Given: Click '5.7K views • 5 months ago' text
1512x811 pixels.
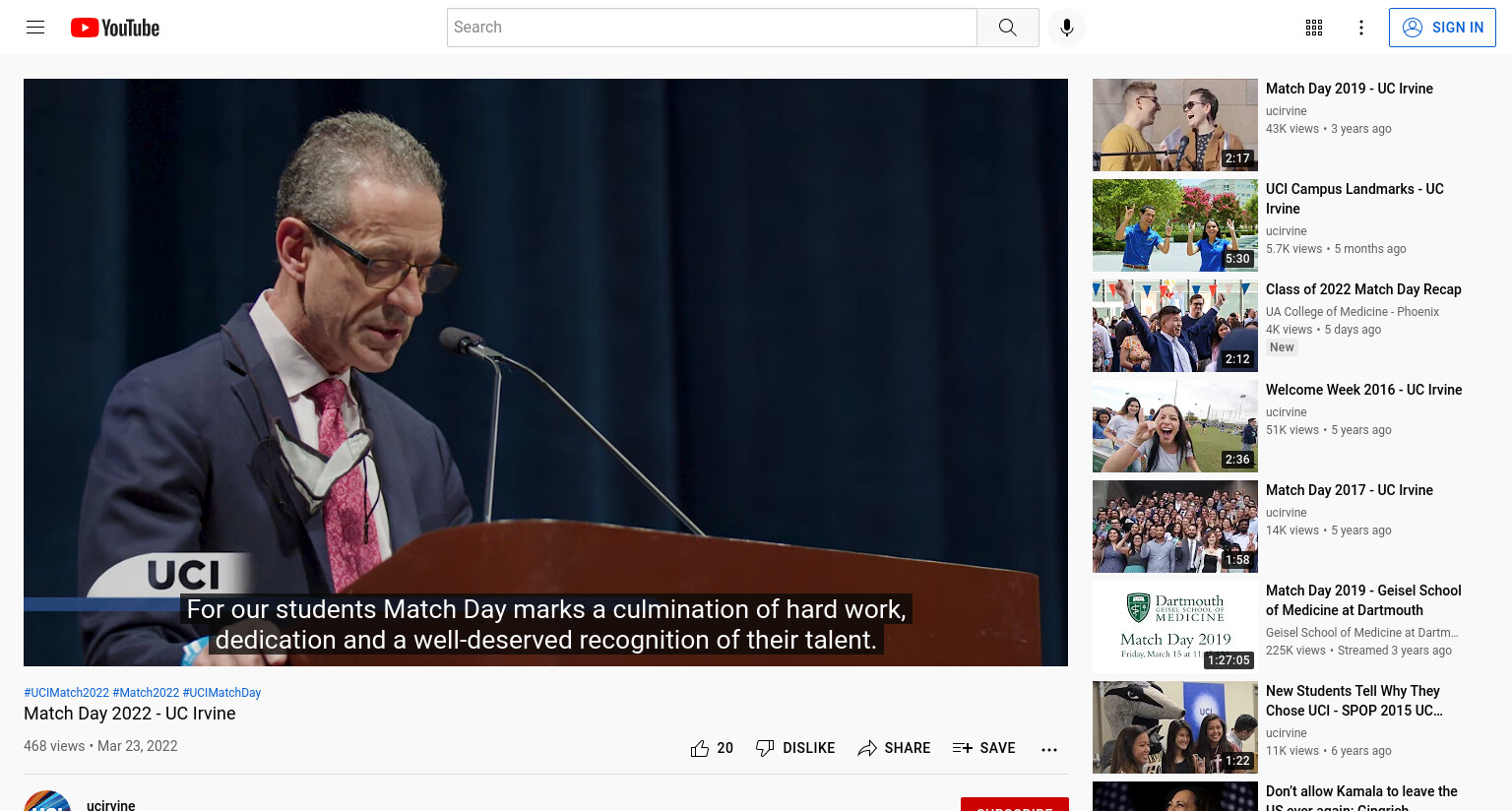Looking at the screenshot, I should tap(1336, 249).
